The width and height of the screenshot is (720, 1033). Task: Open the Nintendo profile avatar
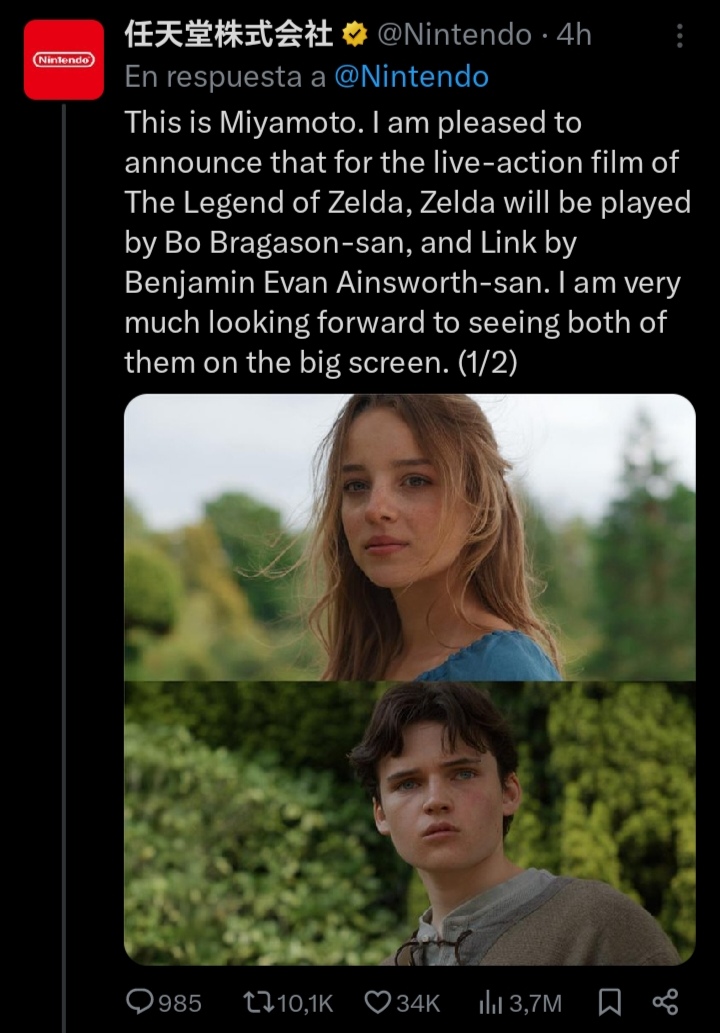[64, 60]
